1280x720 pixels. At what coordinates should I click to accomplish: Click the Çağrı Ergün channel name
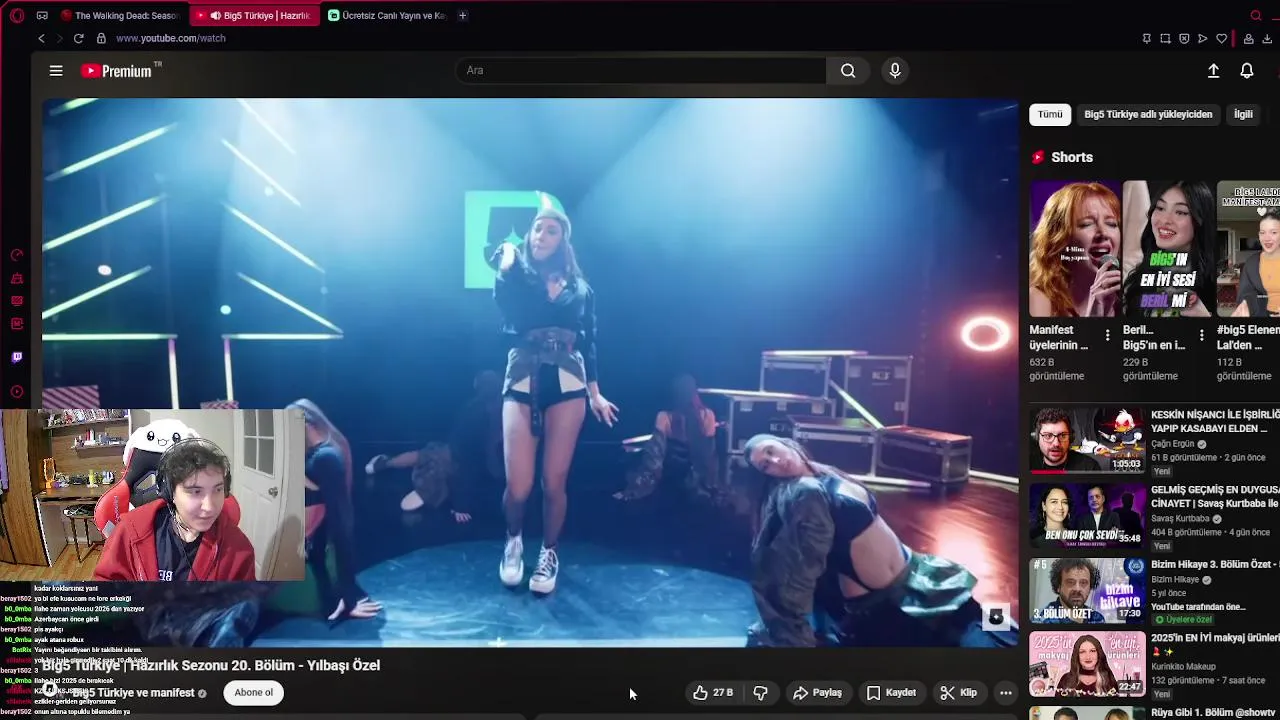coord(1173,444)
